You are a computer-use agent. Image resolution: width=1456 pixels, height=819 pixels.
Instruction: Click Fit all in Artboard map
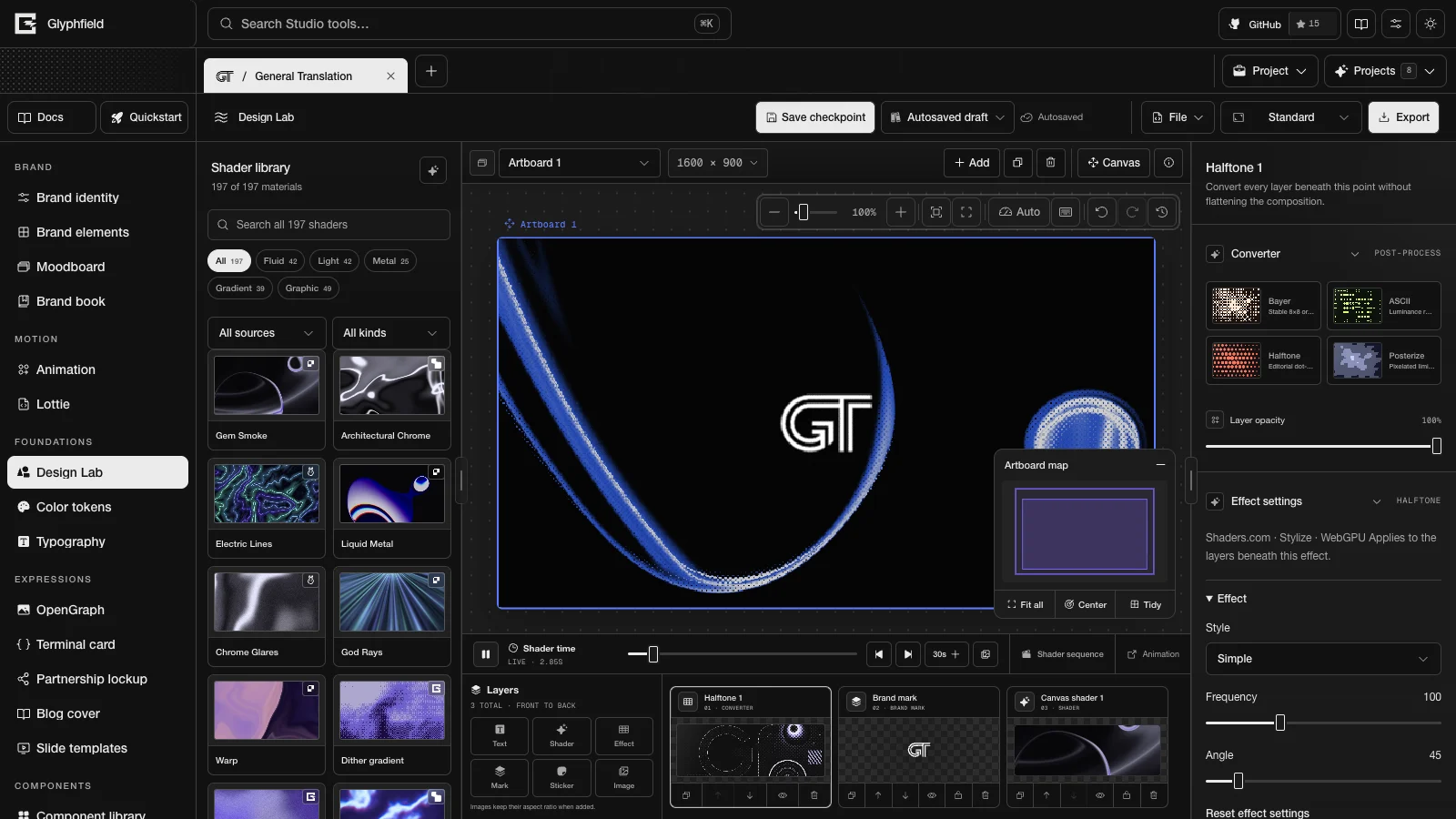tap(1026, 604)
